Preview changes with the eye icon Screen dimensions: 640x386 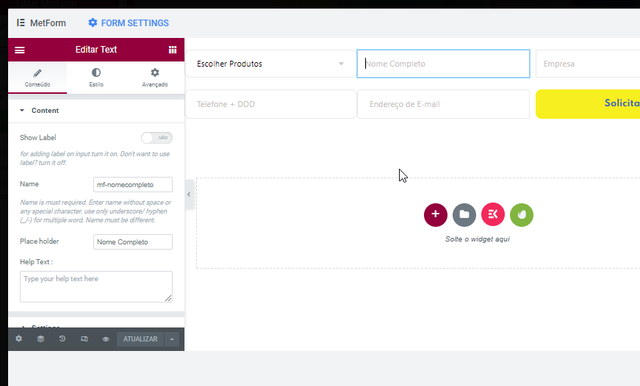coord(106,339)
